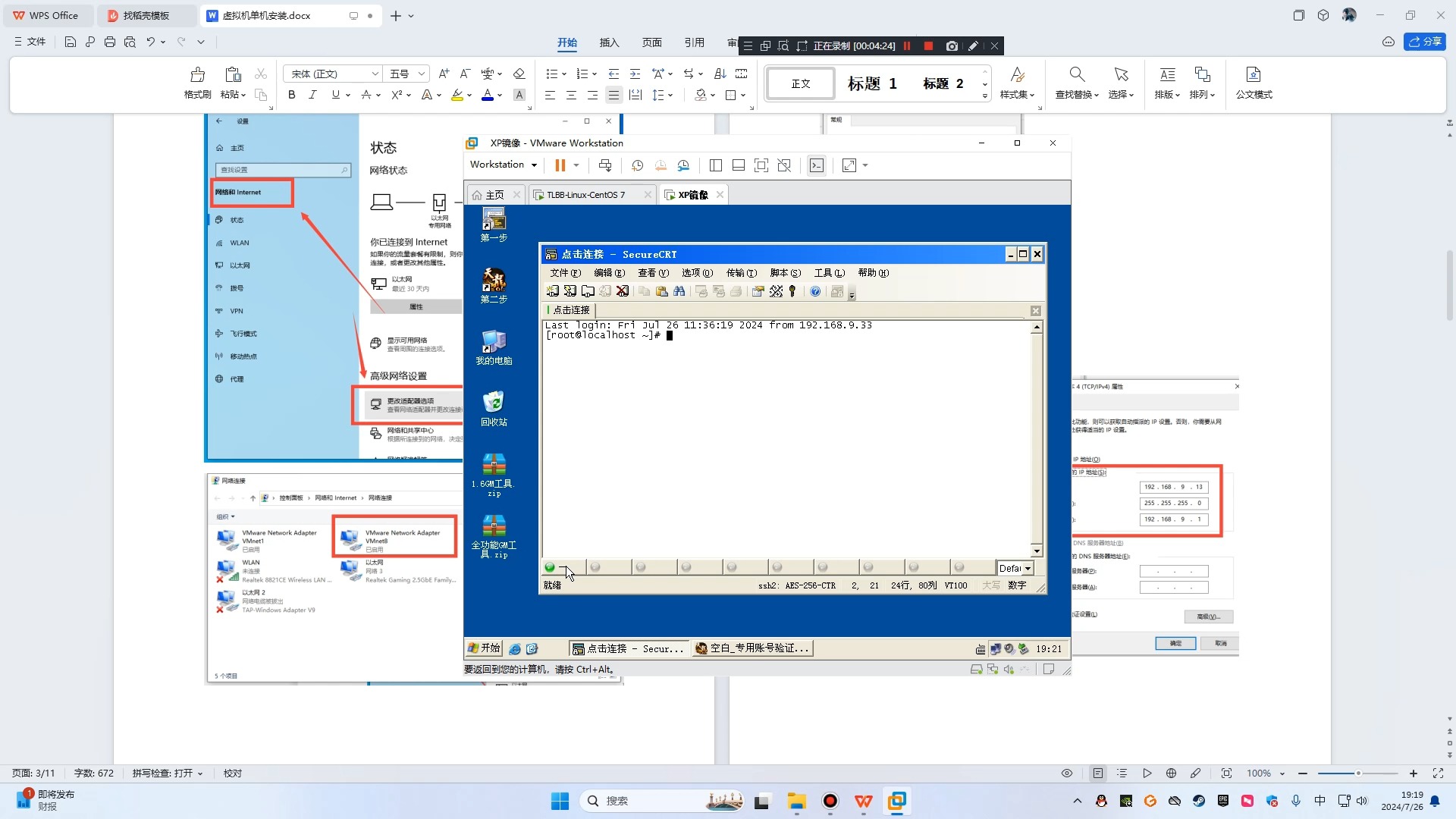Screen dimensions: 1456x819
Task: Select the TLBB-Linux-CentOS 7 tab
Action: [x=584, y=194]
